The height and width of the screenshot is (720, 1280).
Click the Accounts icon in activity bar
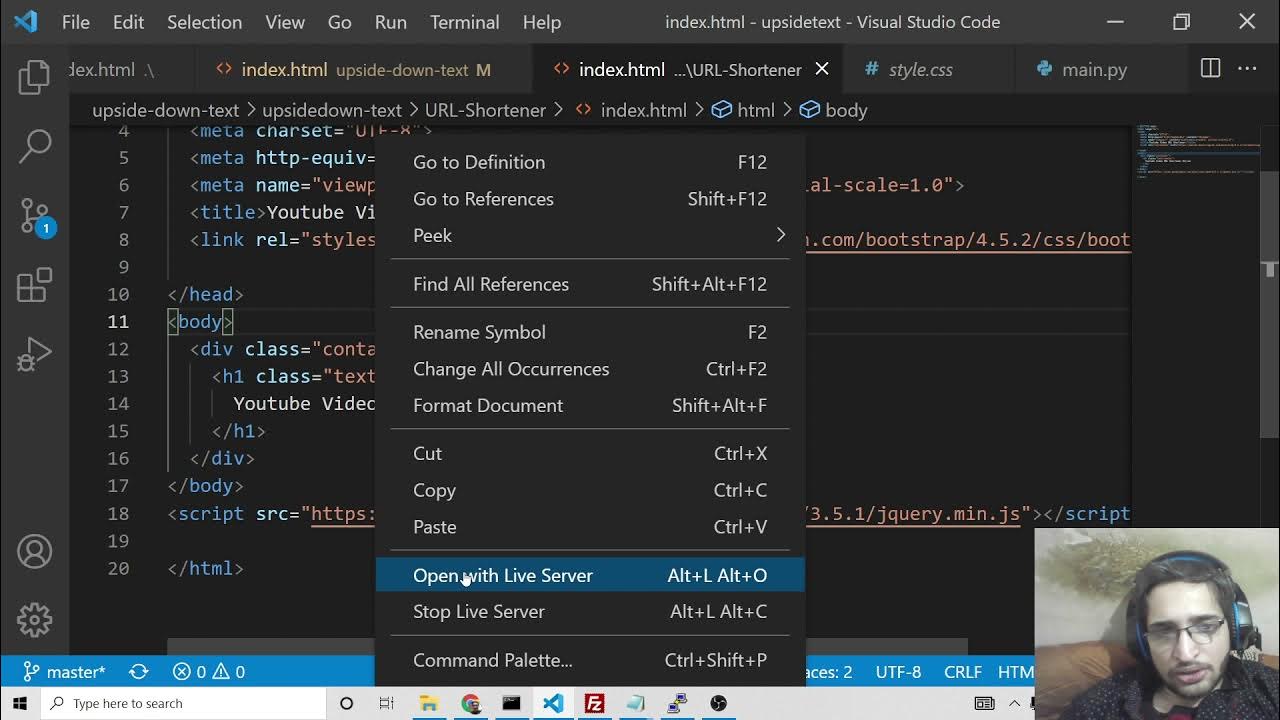pos(34,552)
